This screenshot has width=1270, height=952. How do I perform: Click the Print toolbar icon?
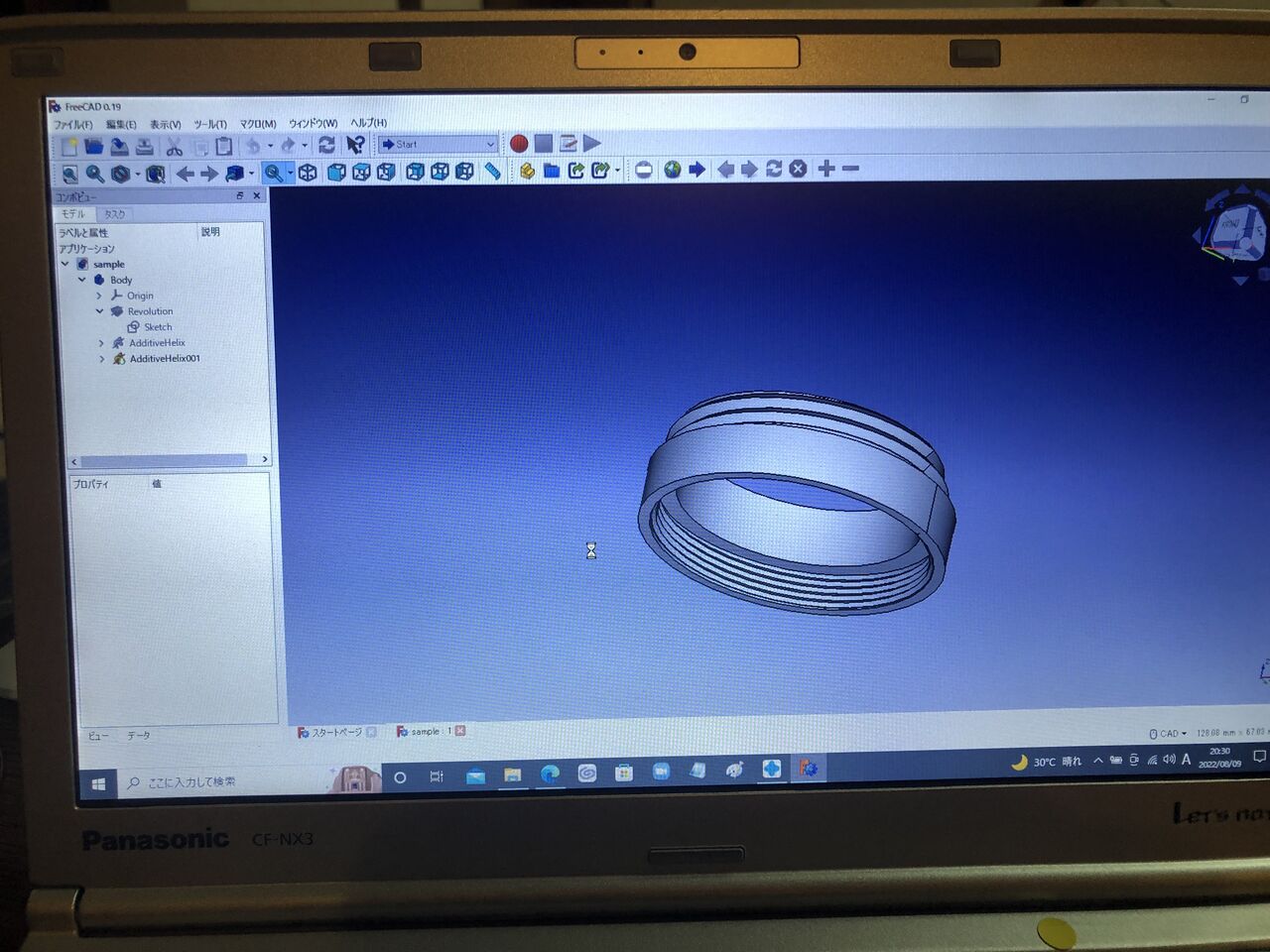[x=145, y=147]
